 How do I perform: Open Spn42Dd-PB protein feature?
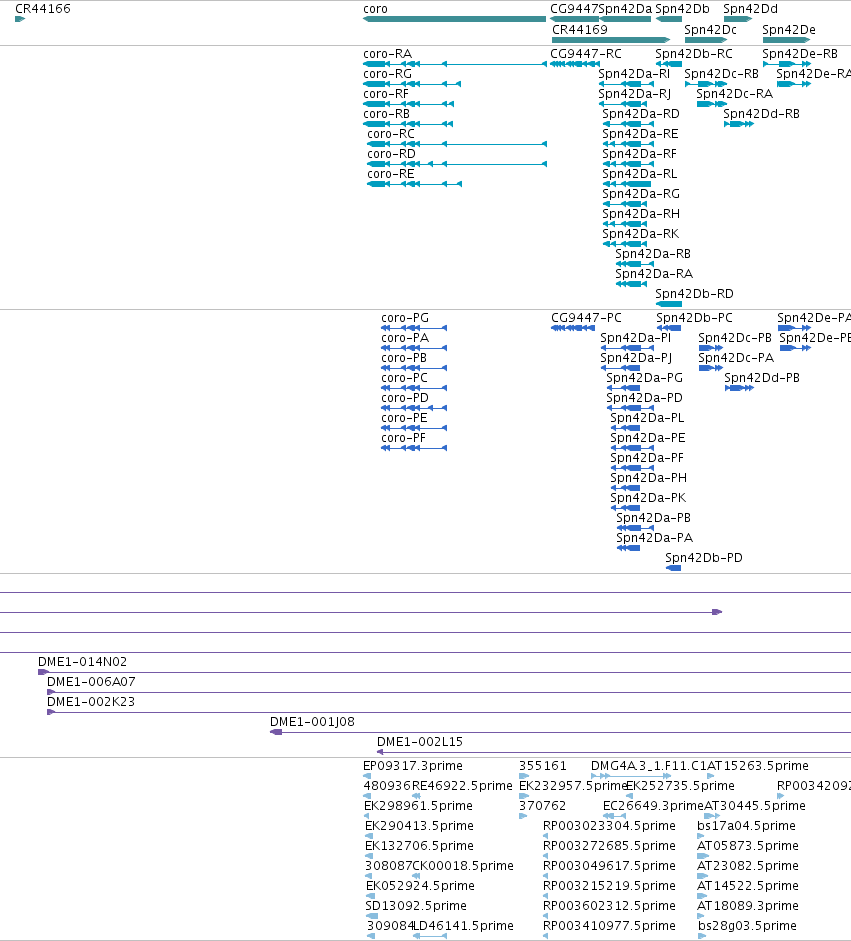pyautogui.click(x=739, y=388)
